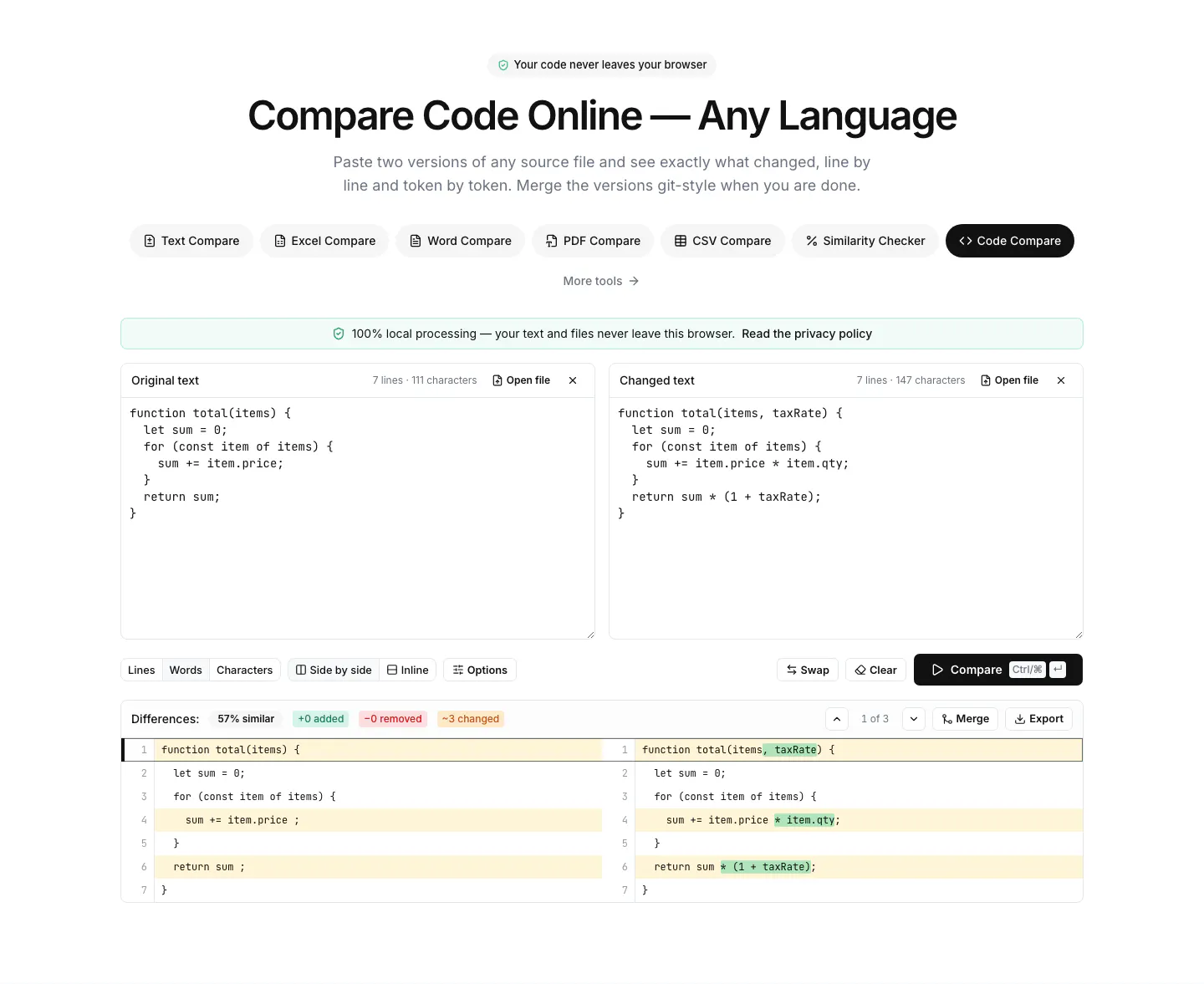1204x984 pixels.
Task: Click inside the Original text editor
Action: pyautogui.click(x=358, y=518)
